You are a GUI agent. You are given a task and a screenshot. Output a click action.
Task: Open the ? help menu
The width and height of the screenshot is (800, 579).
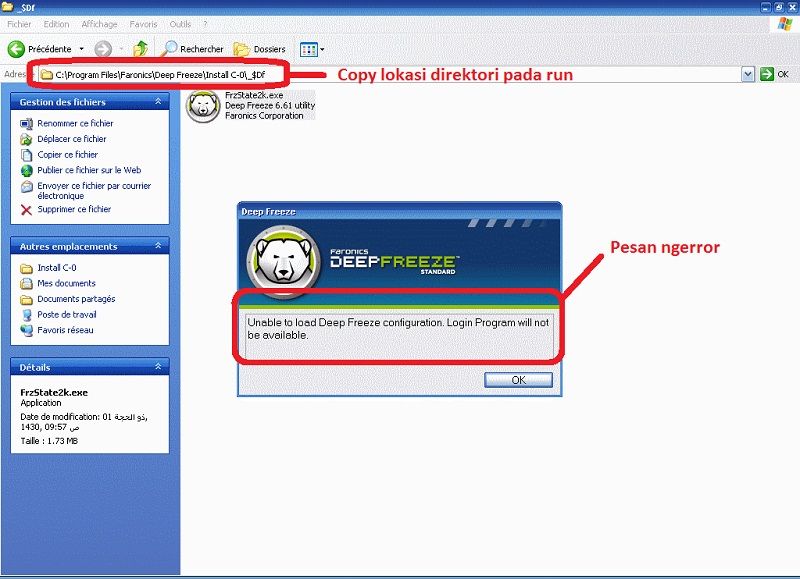pos(205,24)
